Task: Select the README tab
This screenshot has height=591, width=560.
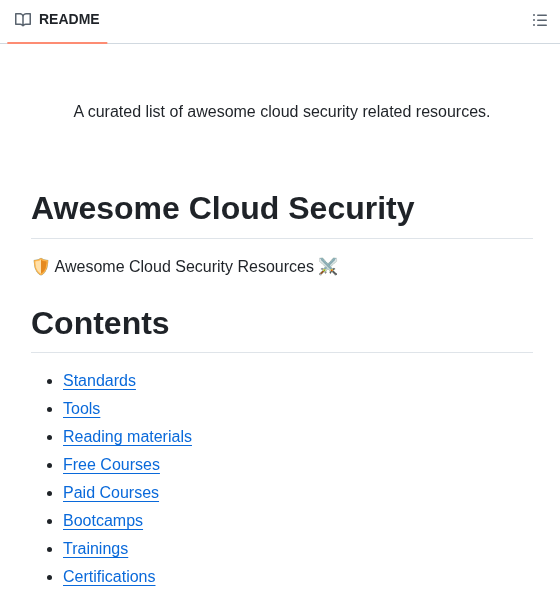Action: (57, 20)
